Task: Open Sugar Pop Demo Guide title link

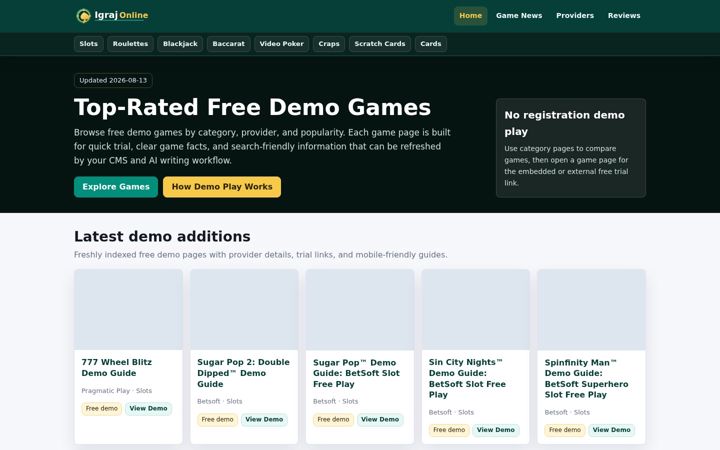Action: 356,373
